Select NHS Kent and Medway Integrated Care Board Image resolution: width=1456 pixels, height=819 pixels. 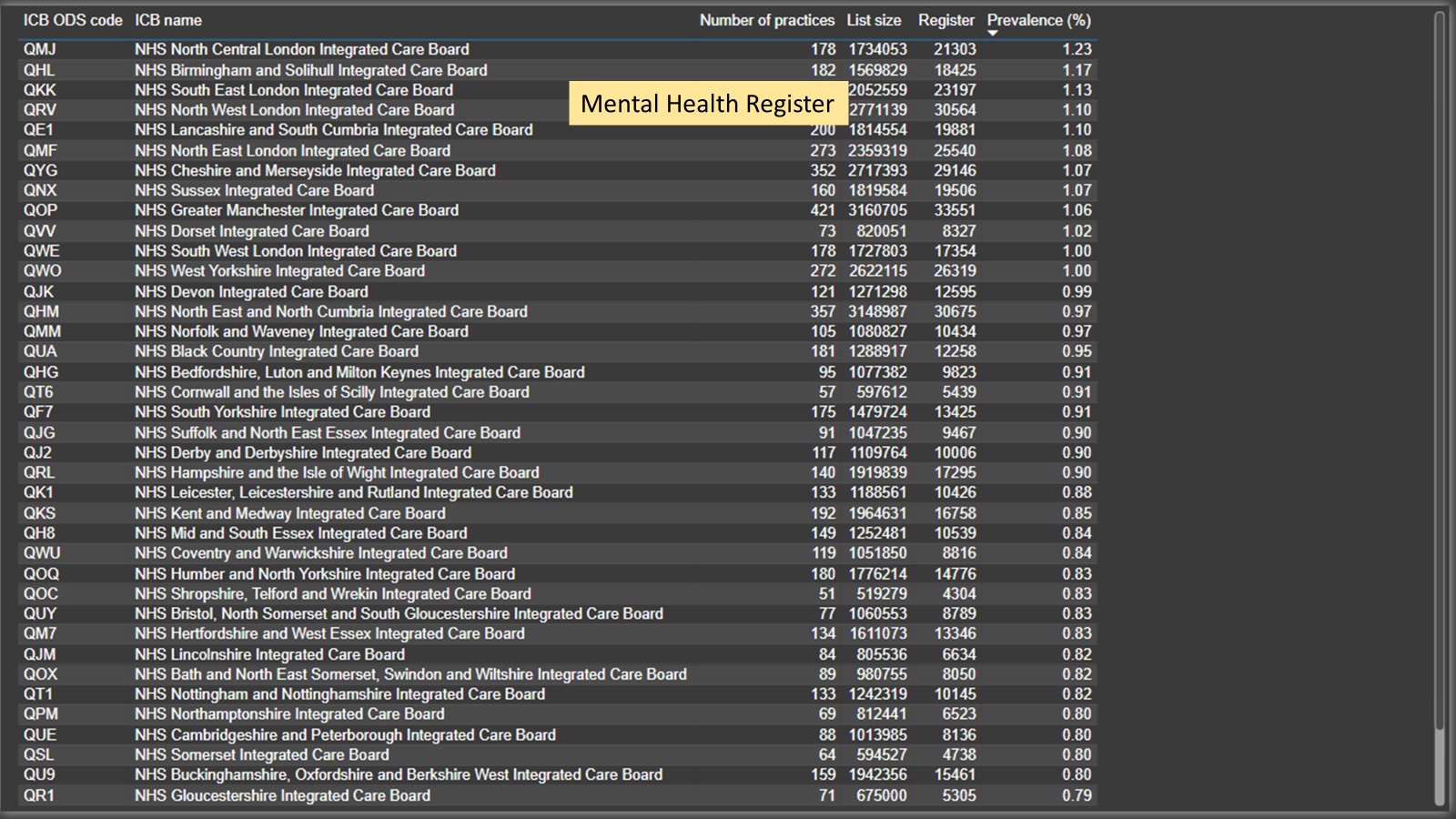[x=290, y=513]
